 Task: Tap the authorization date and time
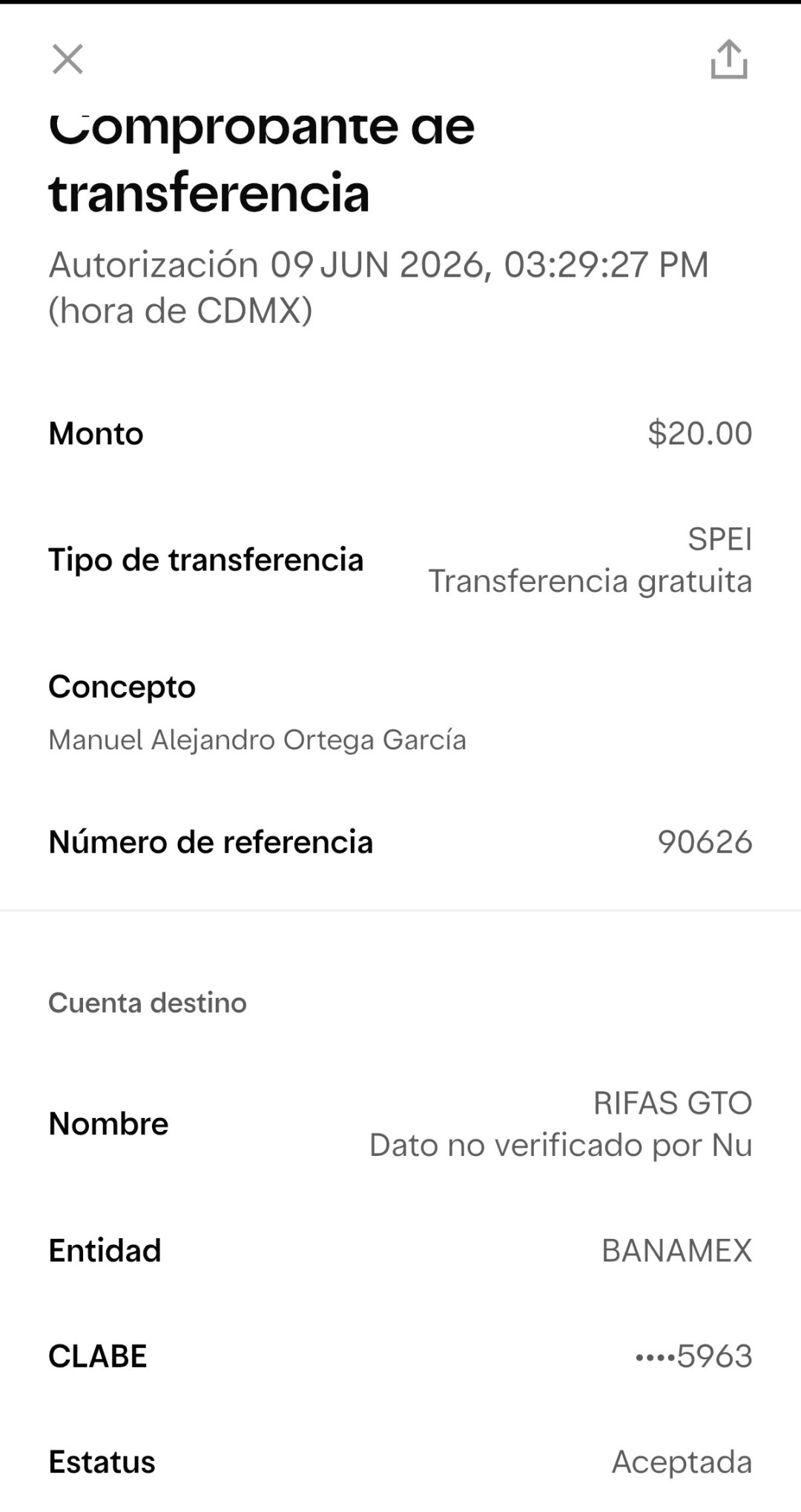click(378, 287)
